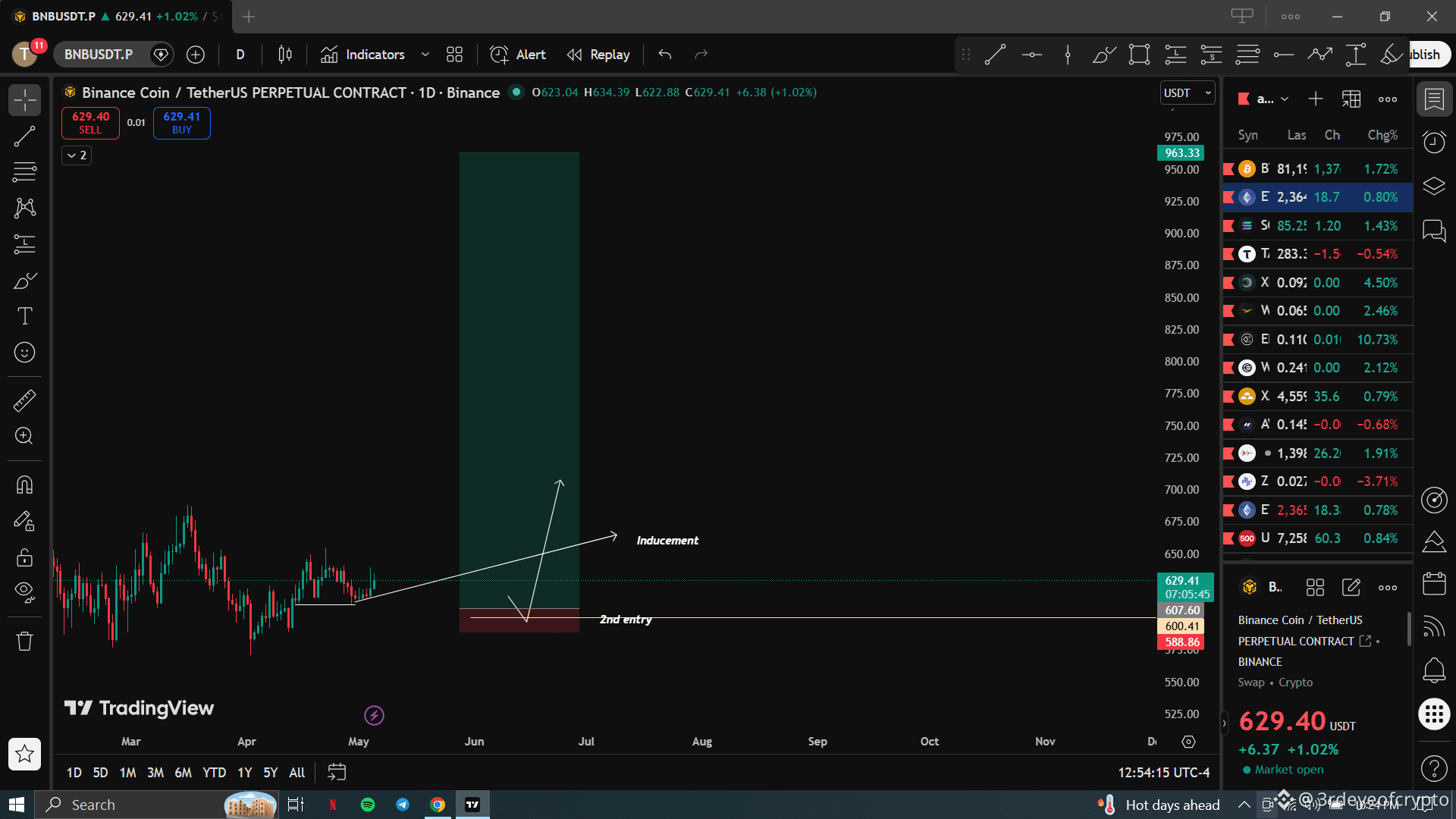
Task: Open Spotify from the taskbar
Action: tap(368, 805)
